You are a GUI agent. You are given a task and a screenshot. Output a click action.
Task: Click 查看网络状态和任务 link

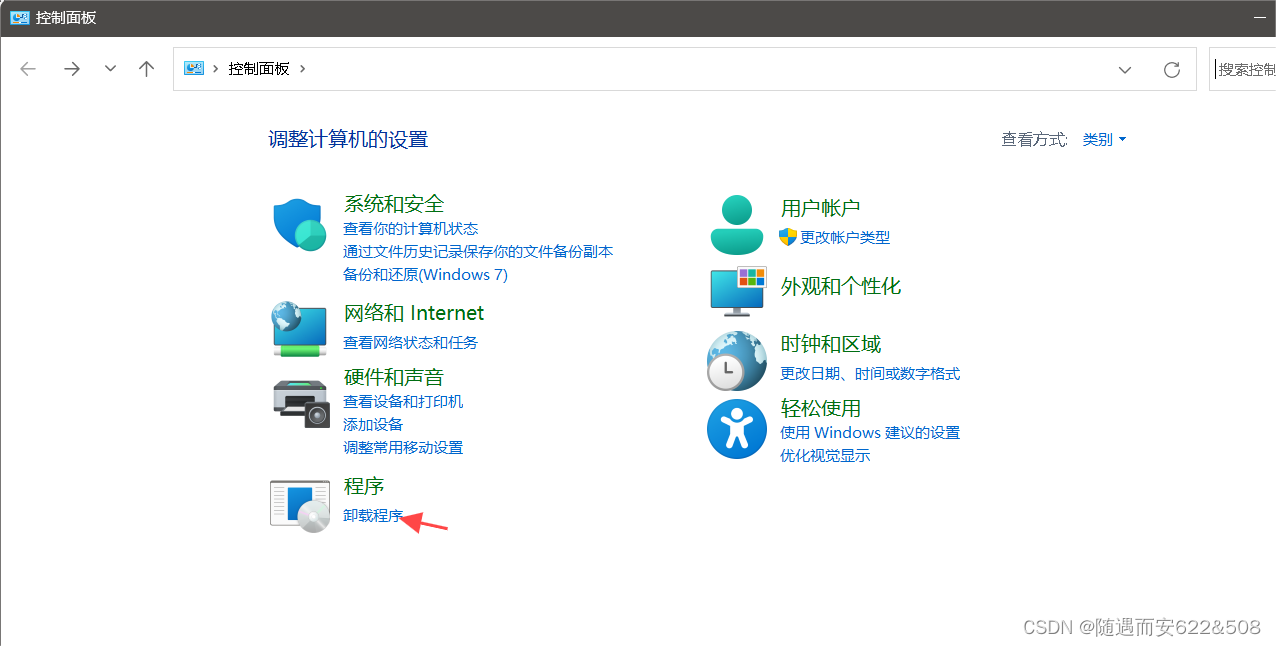click(x=411, y=343)
